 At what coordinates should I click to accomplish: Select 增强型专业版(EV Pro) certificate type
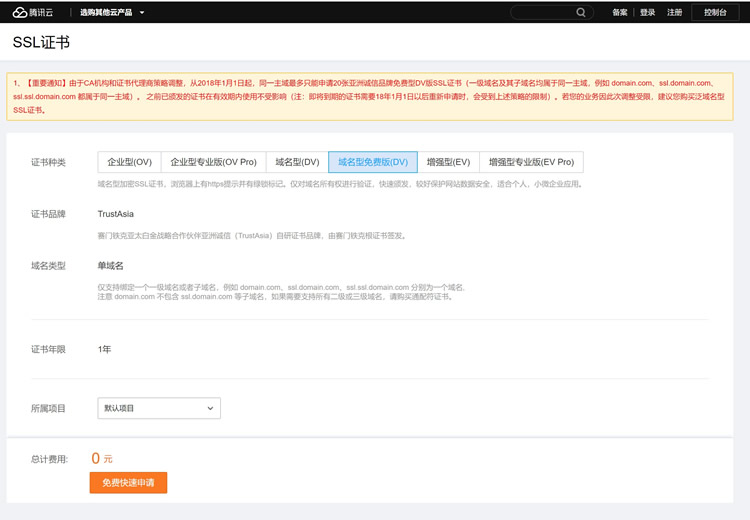(531, 162)
